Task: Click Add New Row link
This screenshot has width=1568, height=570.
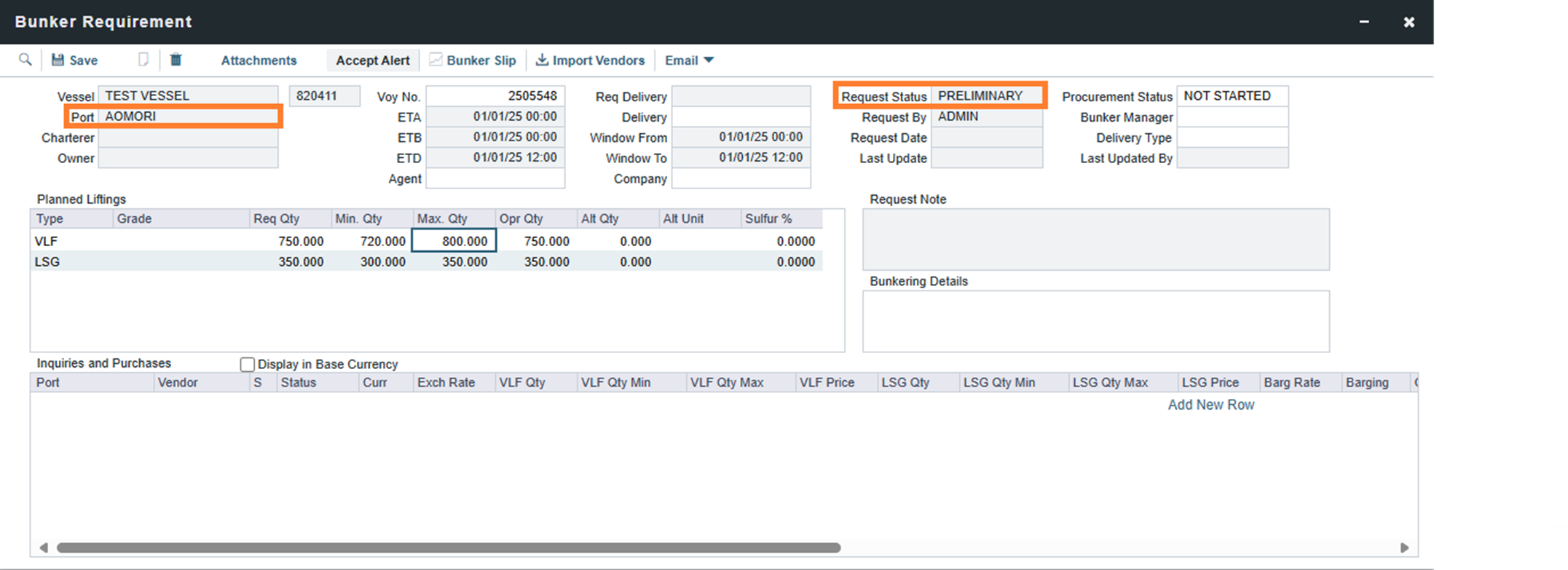Action: pyautogui.click(x=1210, y=405)
